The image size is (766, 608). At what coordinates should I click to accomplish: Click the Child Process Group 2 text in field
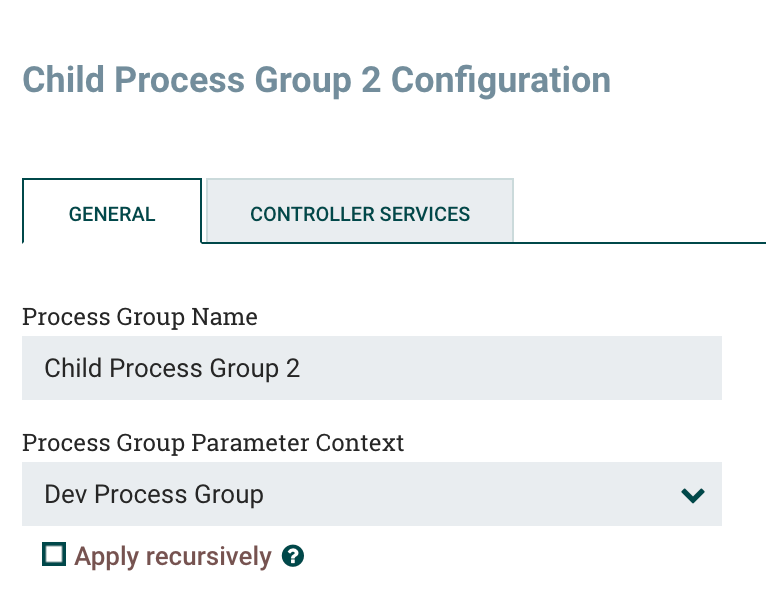pyautogui.click(x=172, y=368)
